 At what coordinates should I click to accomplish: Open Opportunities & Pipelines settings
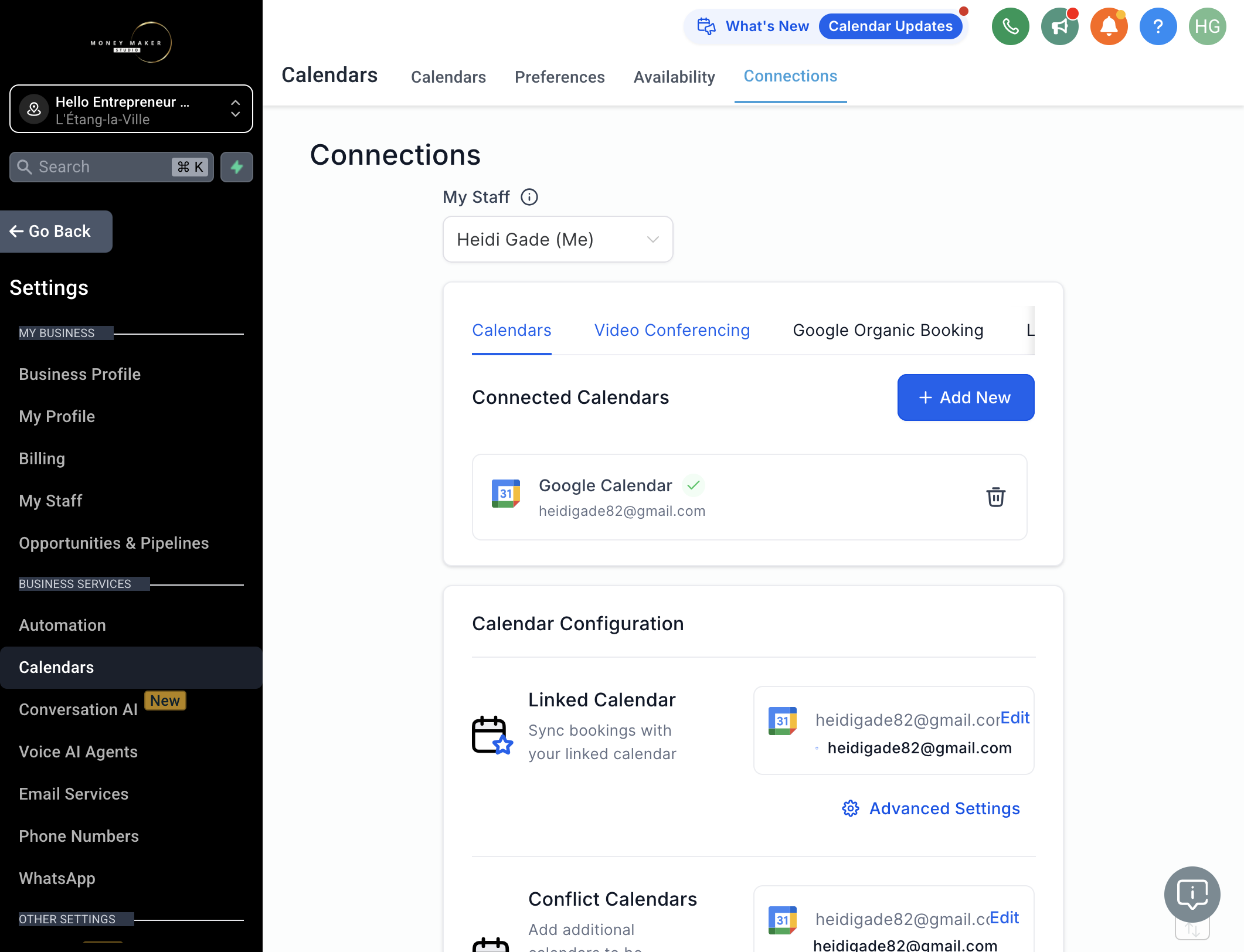pos(114,543)
